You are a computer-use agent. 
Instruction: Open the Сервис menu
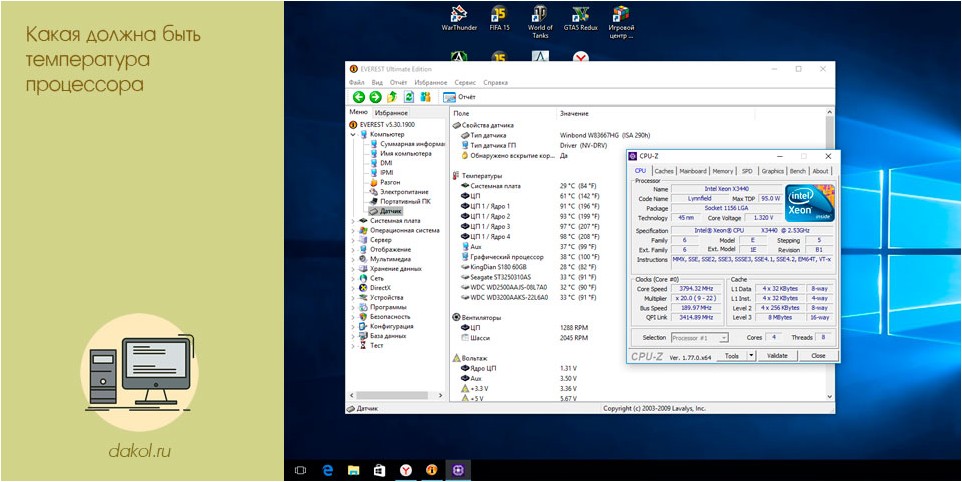tap(465, 82)
